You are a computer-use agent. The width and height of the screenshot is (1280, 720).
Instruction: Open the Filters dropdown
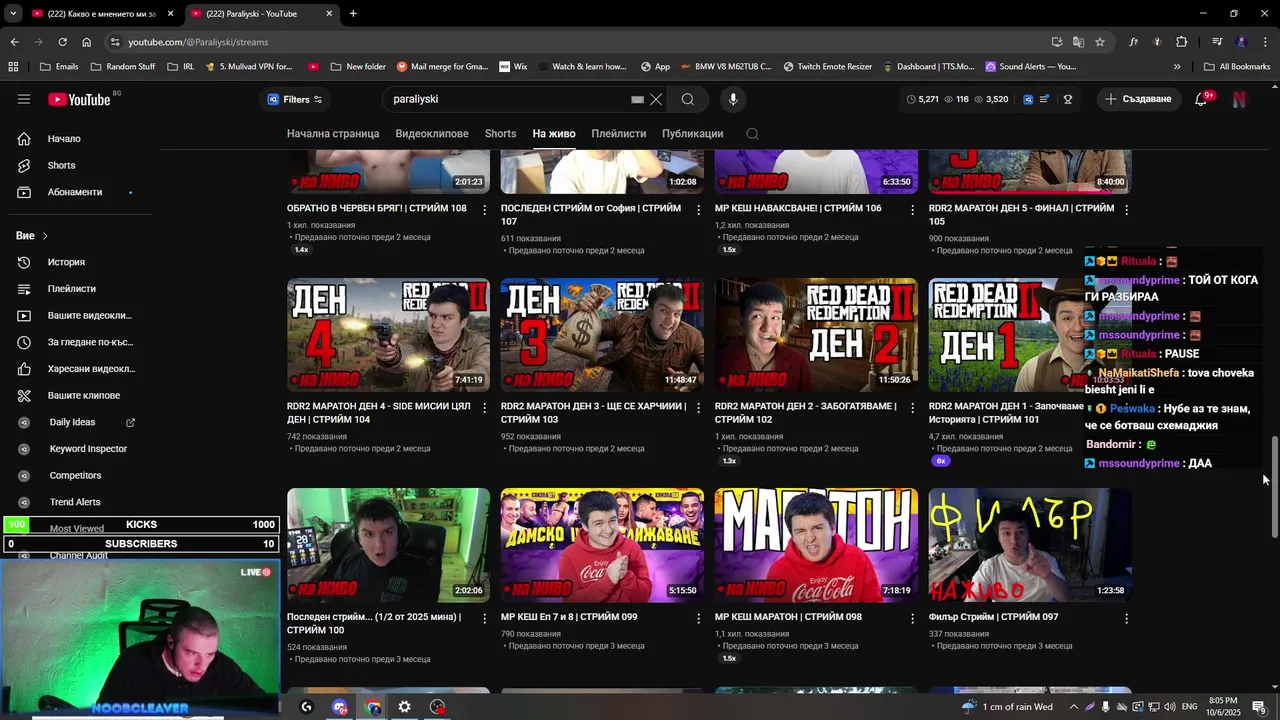[x=295, y=99]
